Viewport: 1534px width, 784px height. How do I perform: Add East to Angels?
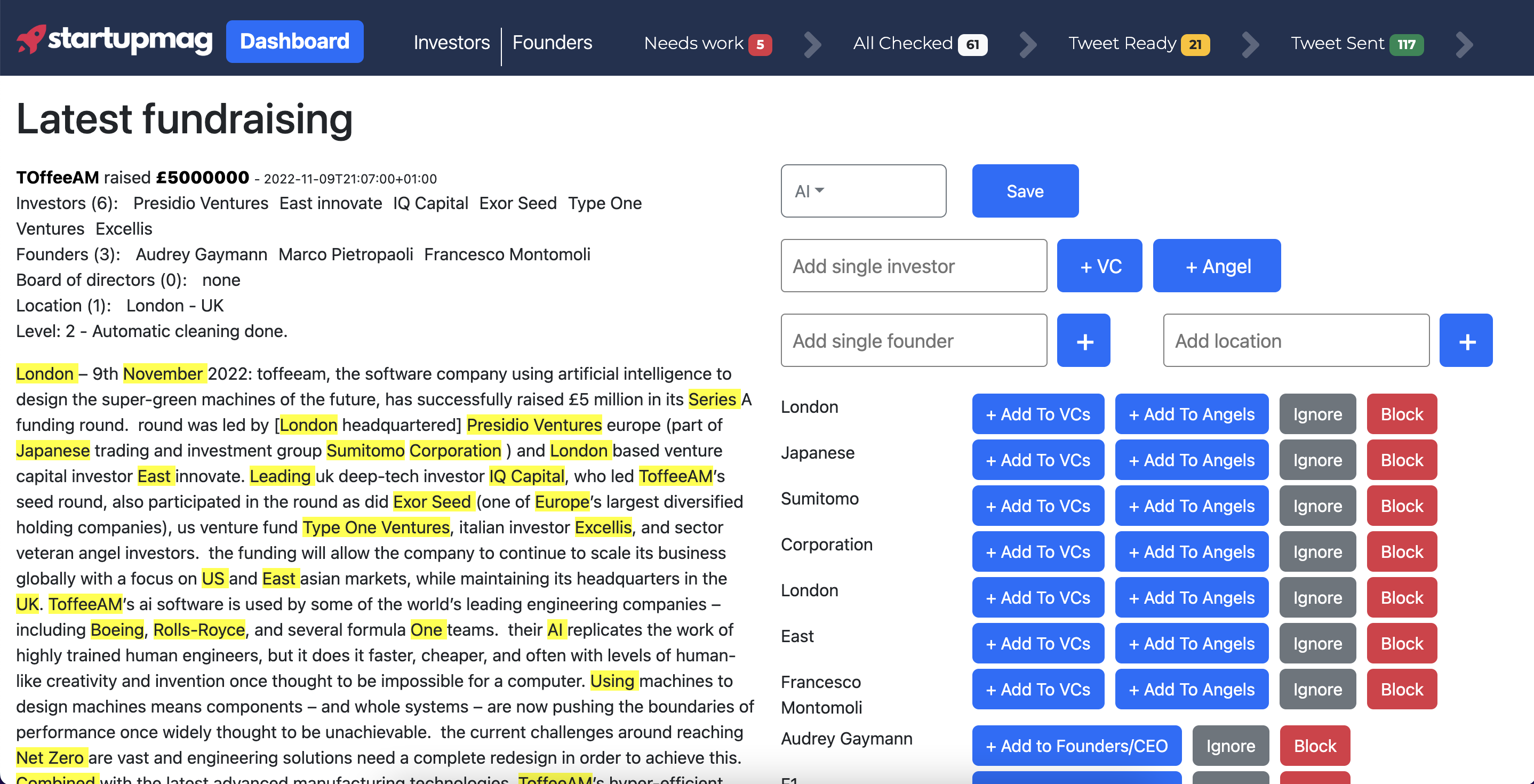tap(1192, 644)
